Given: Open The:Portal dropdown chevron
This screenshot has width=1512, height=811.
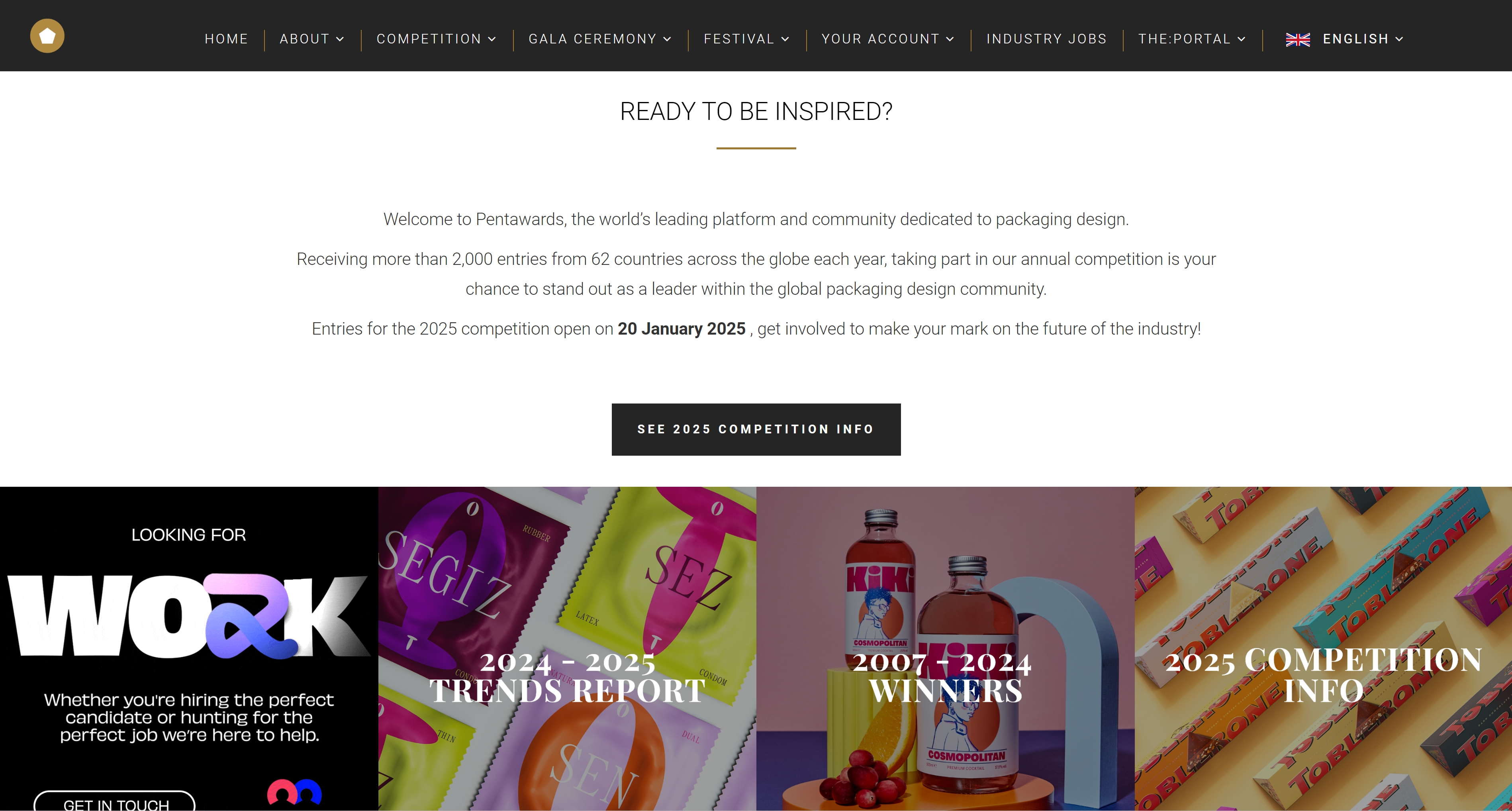Looking at the screenshot, I should coord(1242,39).
